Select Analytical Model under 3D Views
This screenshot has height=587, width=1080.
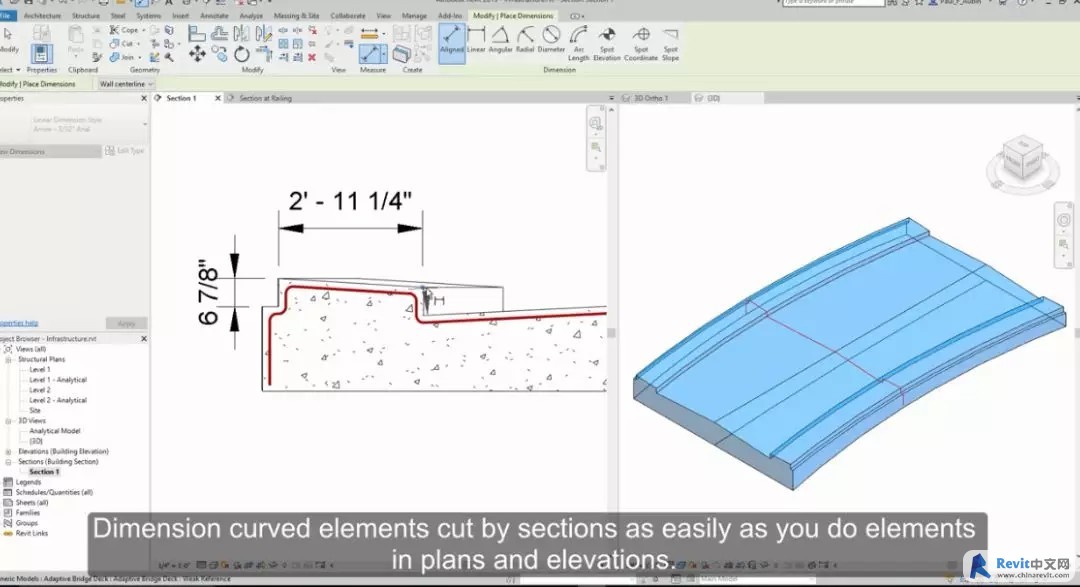click(54, 431)
